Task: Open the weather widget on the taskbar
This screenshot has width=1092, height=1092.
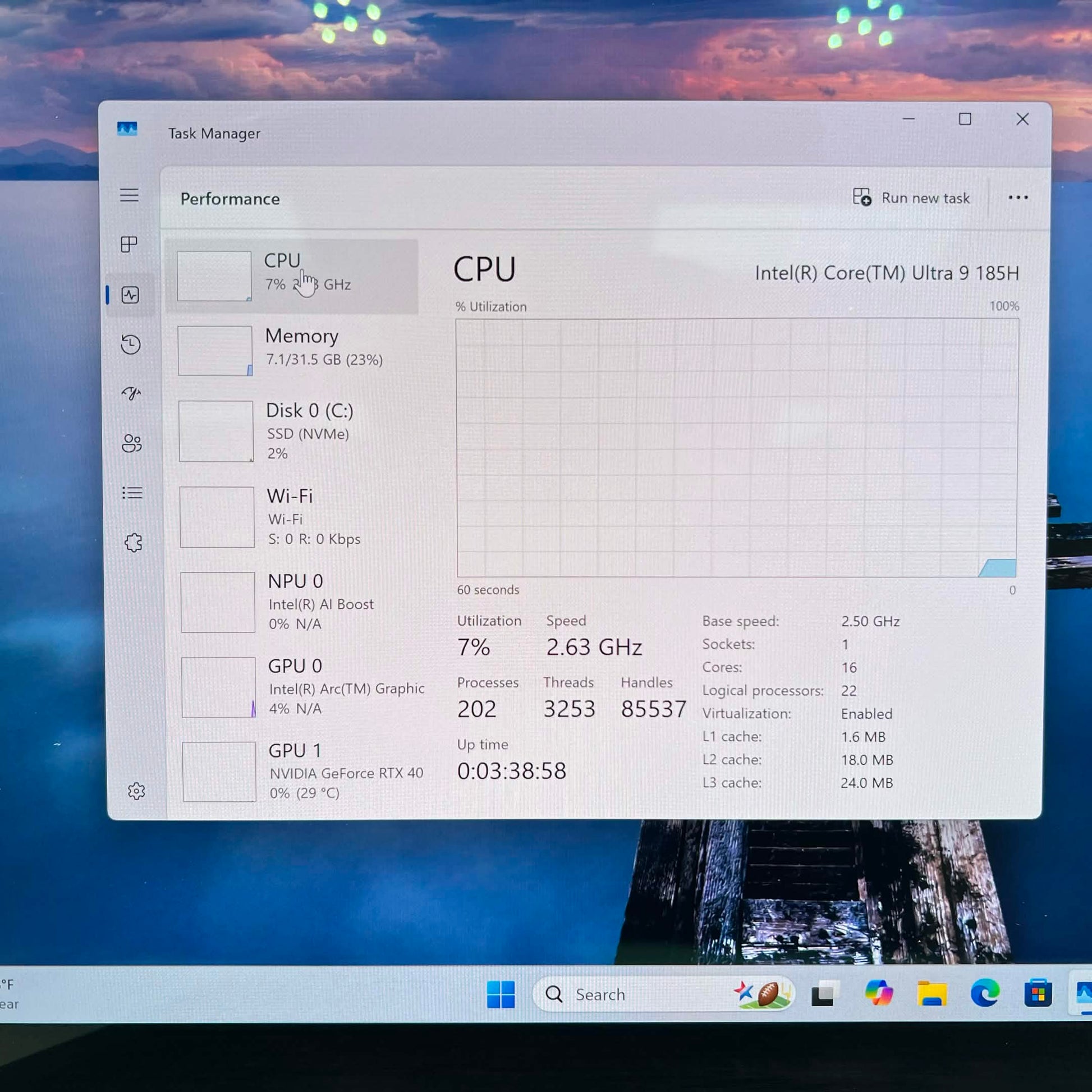Action: [x=10, y=995]
